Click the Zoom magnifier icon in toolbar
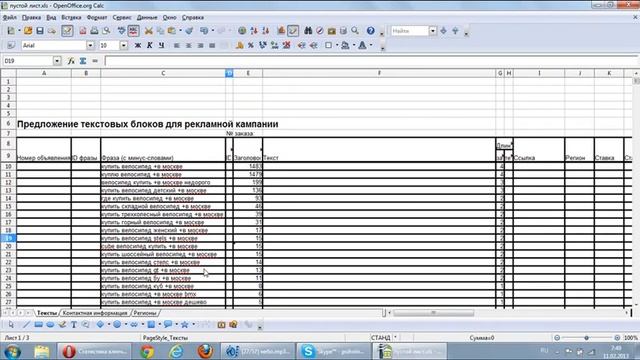The height and width of the screenshot is (360, 640). [x=355, y=31]
